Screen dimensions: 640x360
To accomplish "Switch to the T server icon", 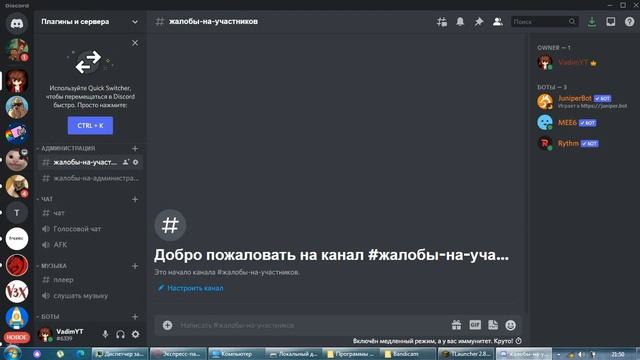I will 17,213.
